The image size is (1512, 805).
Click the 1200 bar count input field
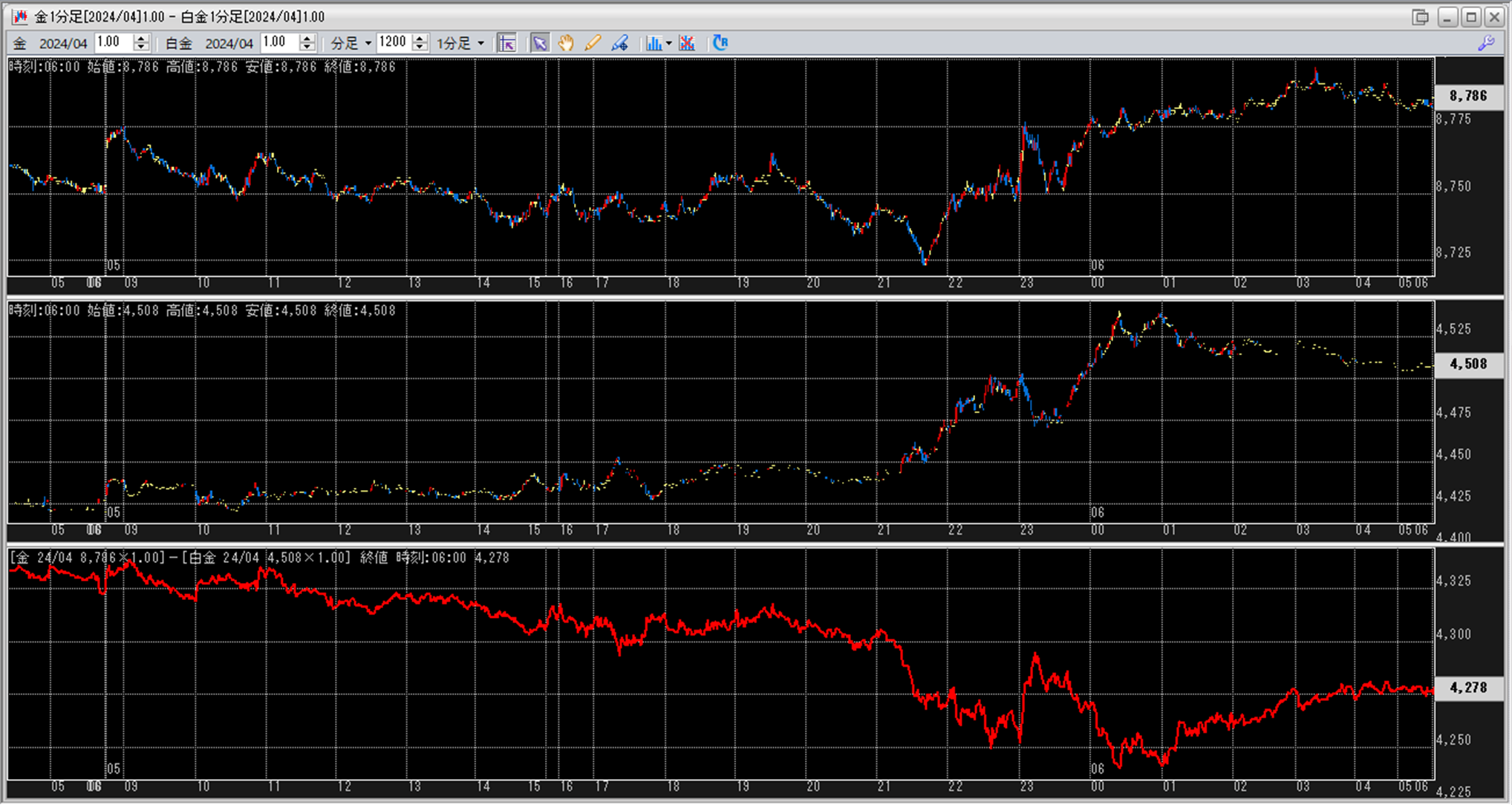click(x=394, y=42)
